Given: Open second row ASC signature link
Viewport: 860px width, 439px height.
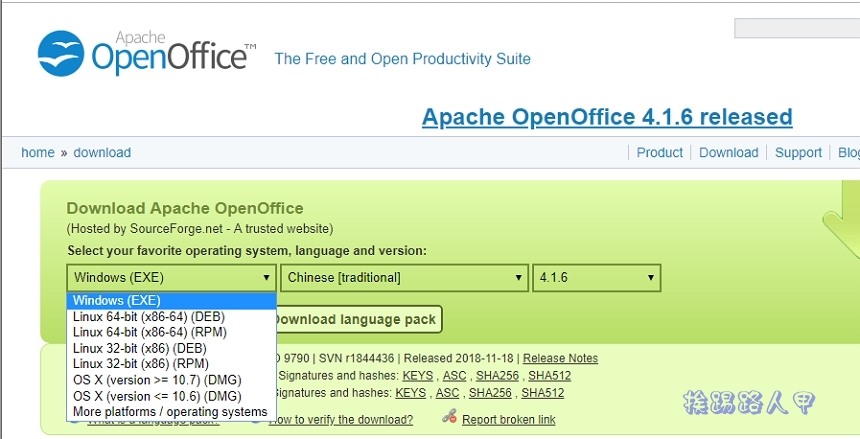Looking at the screenshot, I should click(x=447, y=393).
